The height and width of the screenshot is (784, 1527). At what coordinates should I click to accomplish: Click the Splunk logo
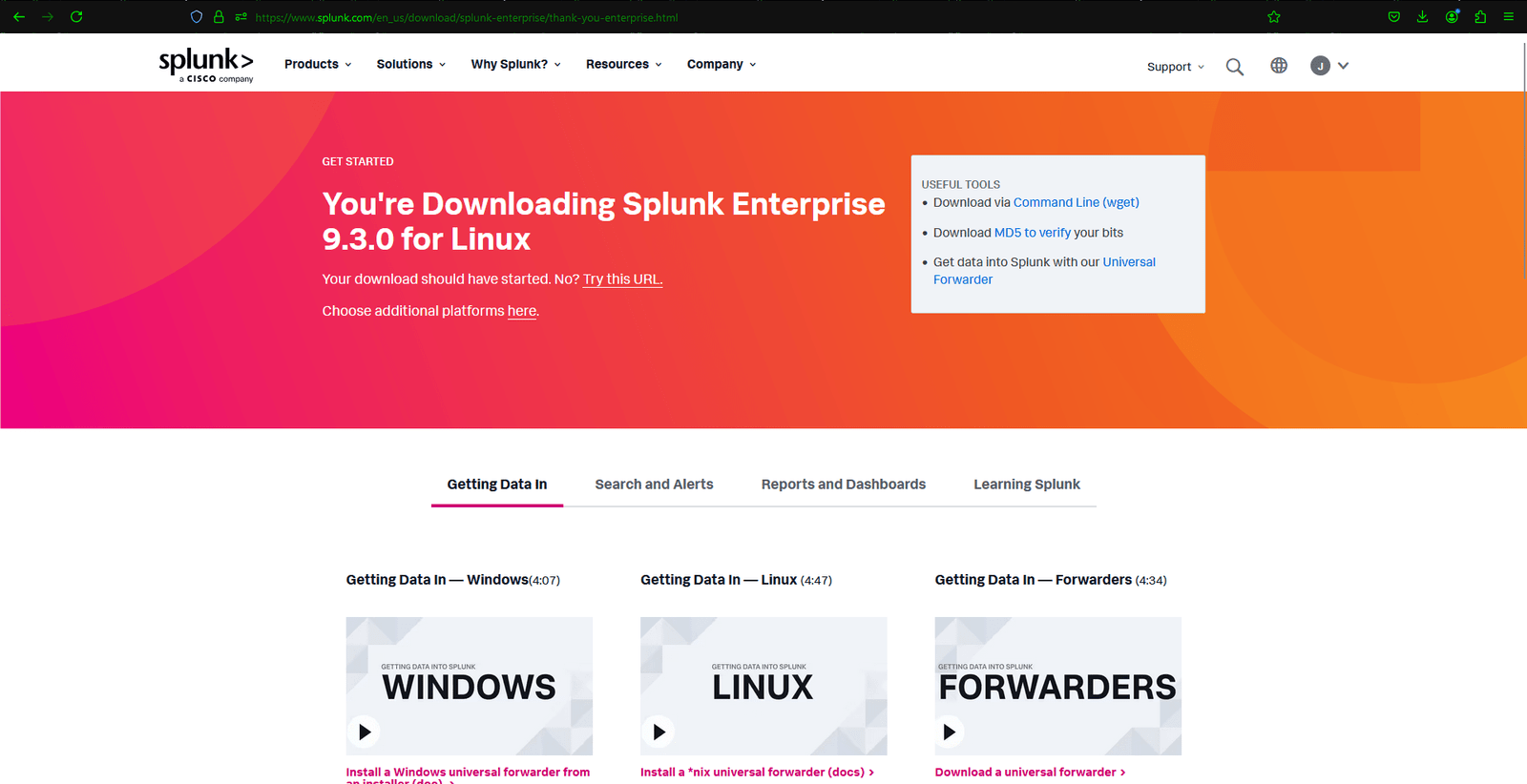click(206, 65)
